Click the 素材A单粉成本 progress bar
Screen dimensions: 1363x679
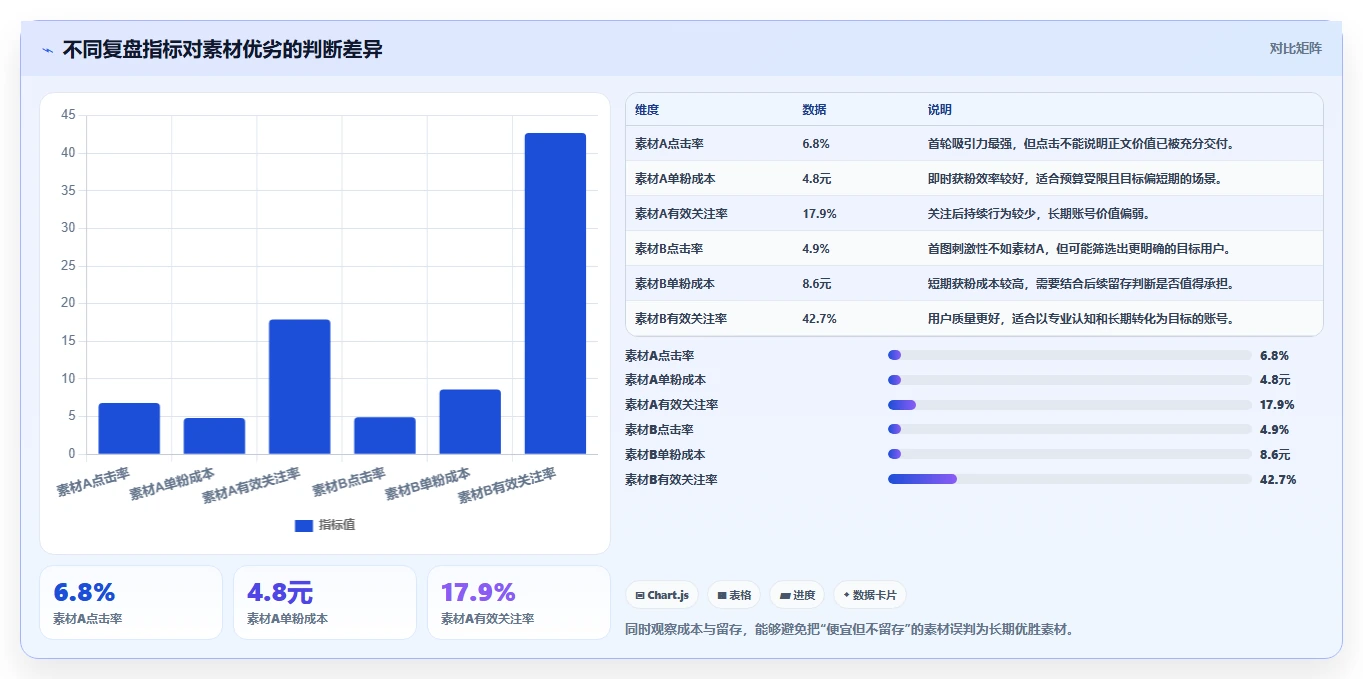click(x=1069, y=380)
